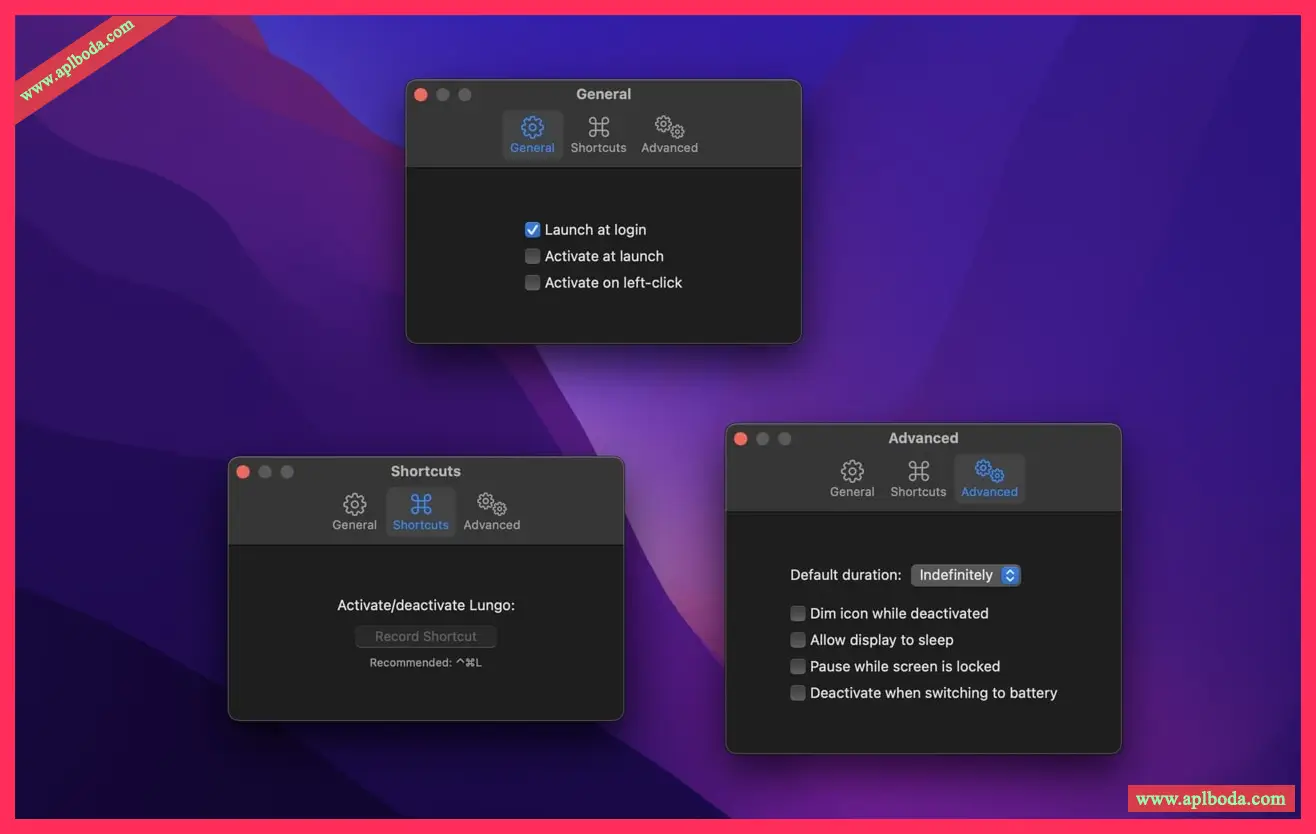Select Shortcuts tab in the Shortcuts window

[x=421, y=512]
